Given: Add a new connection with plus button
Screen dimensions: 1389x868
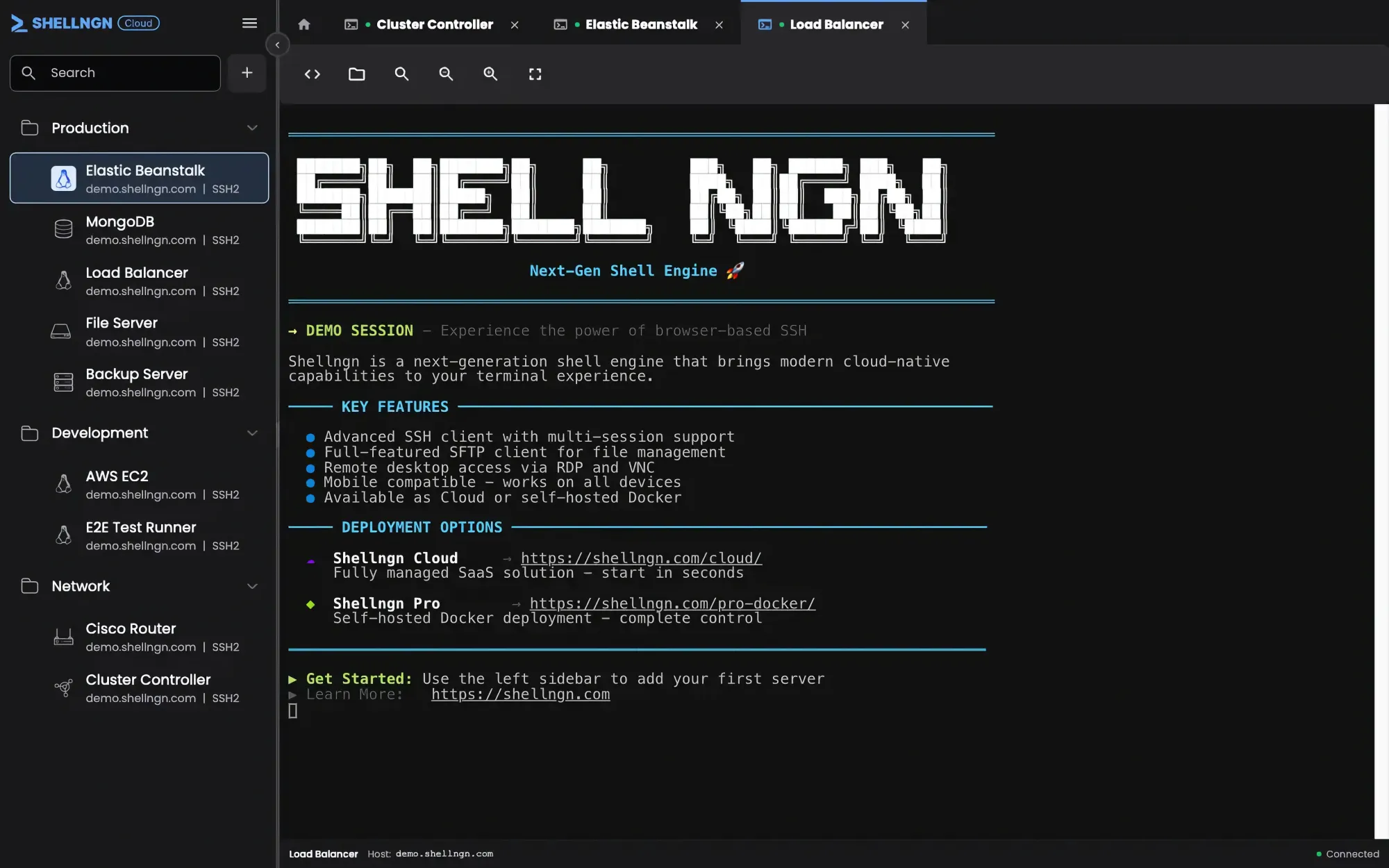Looking at the screenshot, I should pyautogui.click(x=247, y=73).
